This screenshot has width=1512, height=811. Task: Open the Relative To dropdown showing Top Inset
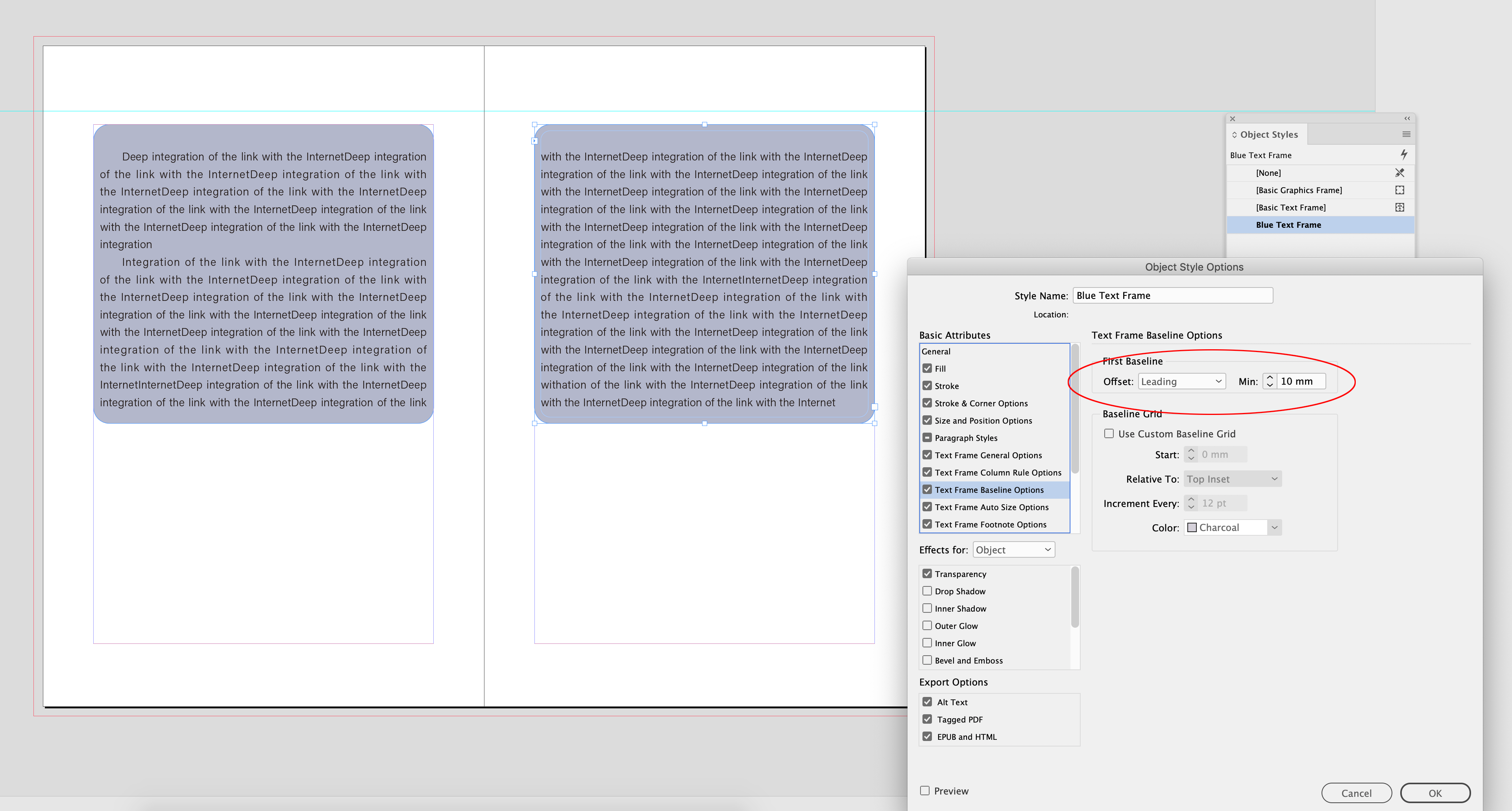pos(1231,479)
